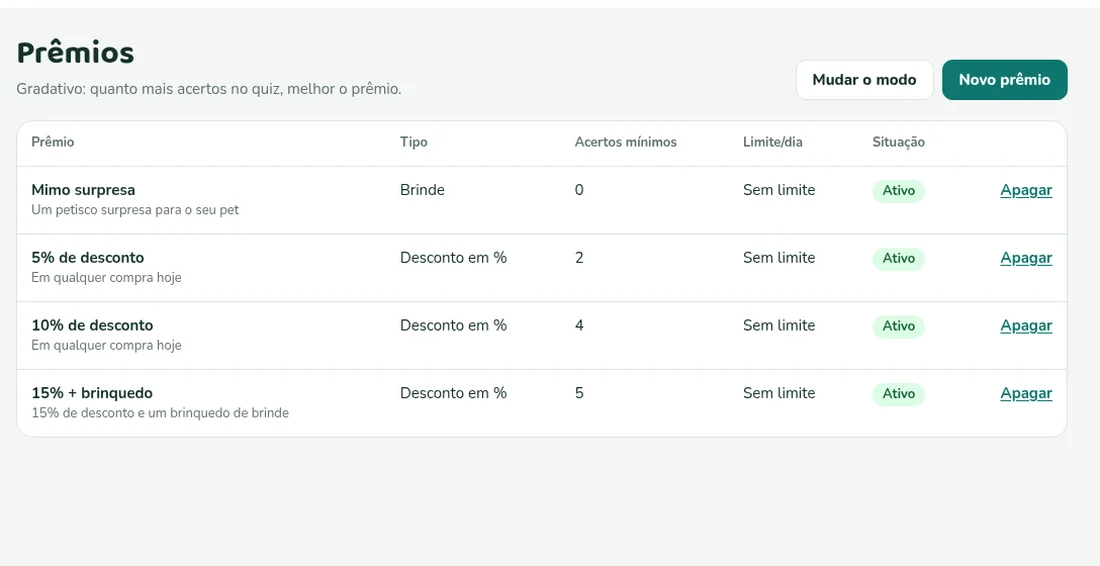Click Desconto em % in 15% + brinquedo row
This screenshot has width=1100, height=566.
pyautogui.click(x=453, y=393)
